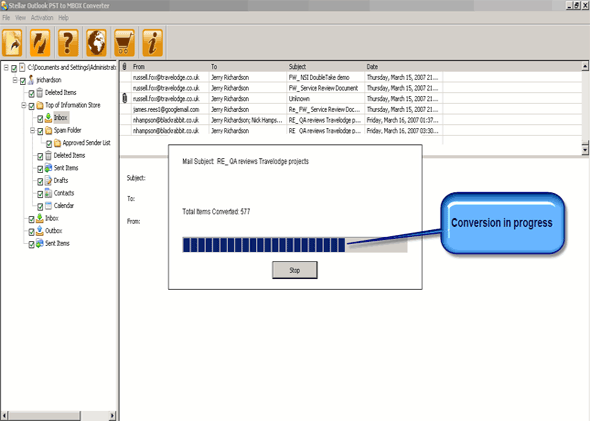Click the Convert arrows toolbar icon

40,43
